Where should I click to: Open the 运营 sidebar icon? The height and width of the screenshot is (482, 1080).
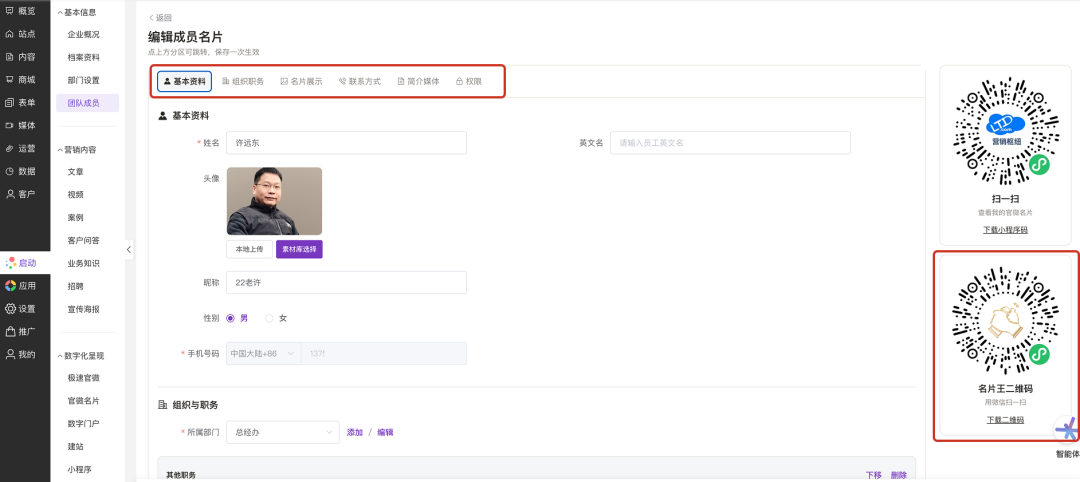click(x=10, y=148)
